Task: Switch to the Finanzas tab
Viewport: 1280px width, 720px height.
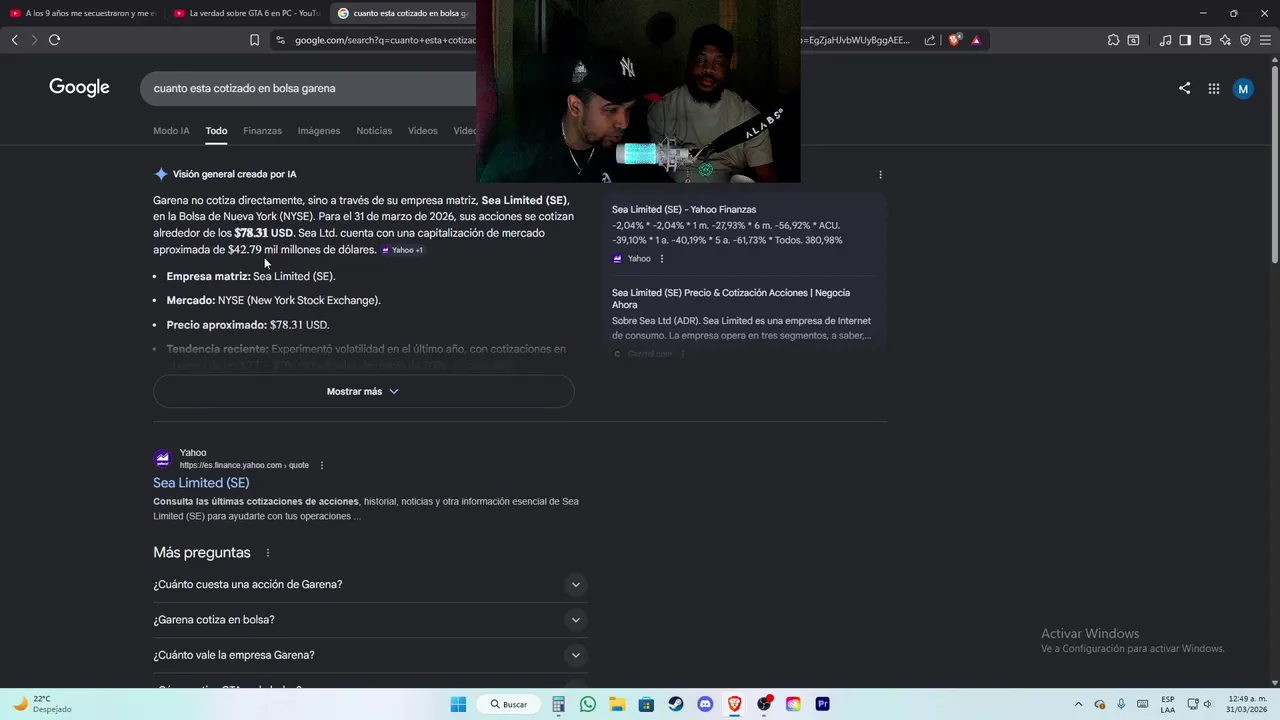Action: pyautogui.click(x=262, y=131)
